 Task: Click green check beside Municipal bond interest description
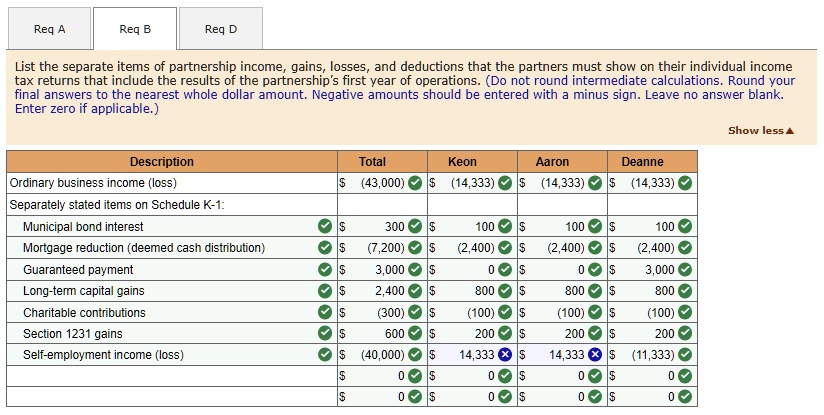point(325,227)
